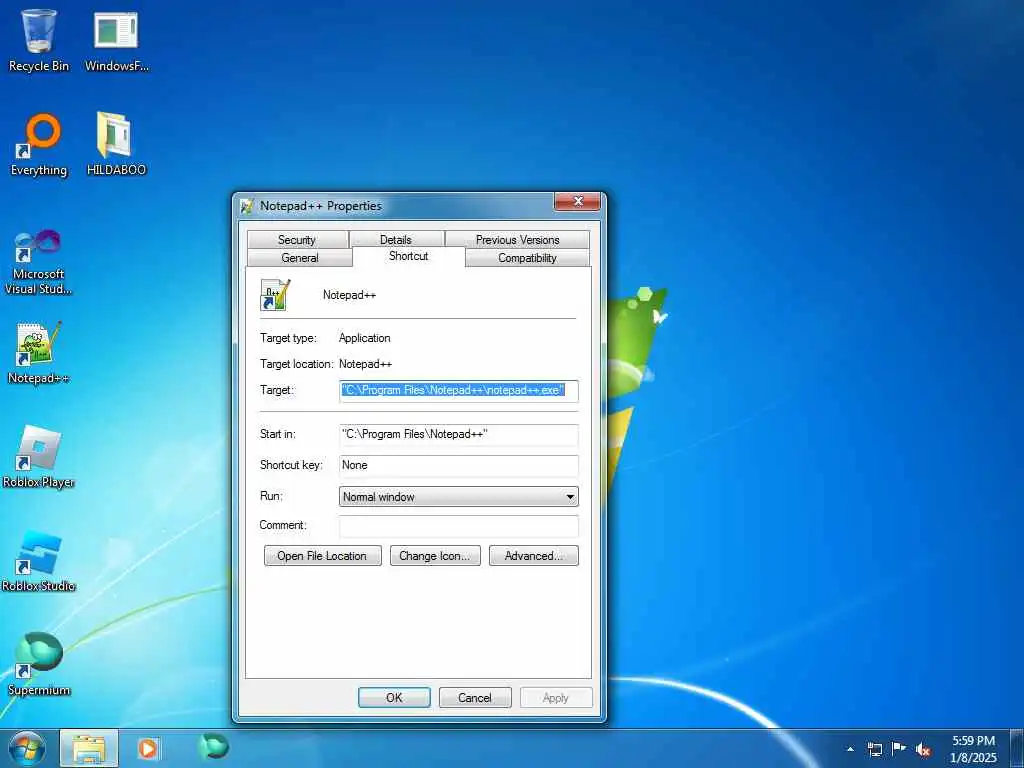Close the Notepad++ Properties dialog
Screen dimensions: 1024x768
[x=577, y=202]
